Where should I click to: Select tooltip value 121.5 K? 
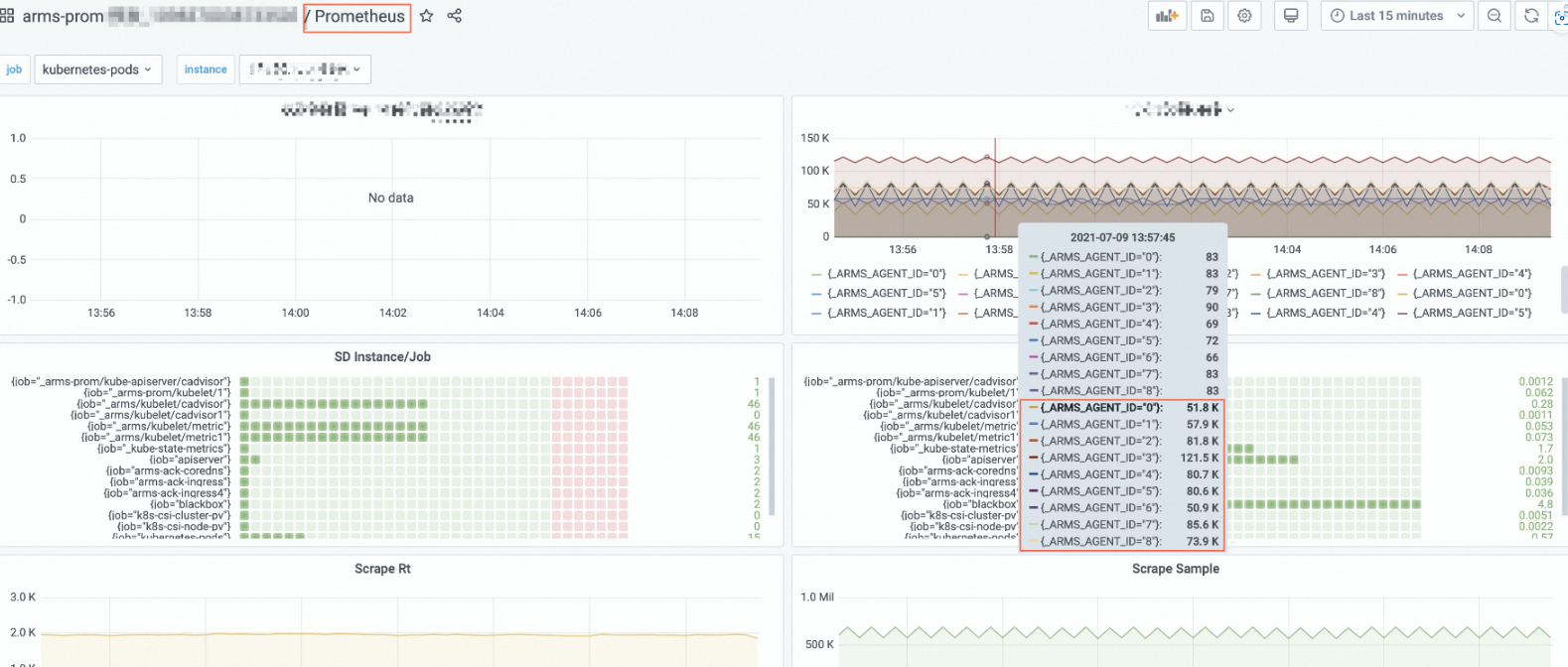[1200, 459]
